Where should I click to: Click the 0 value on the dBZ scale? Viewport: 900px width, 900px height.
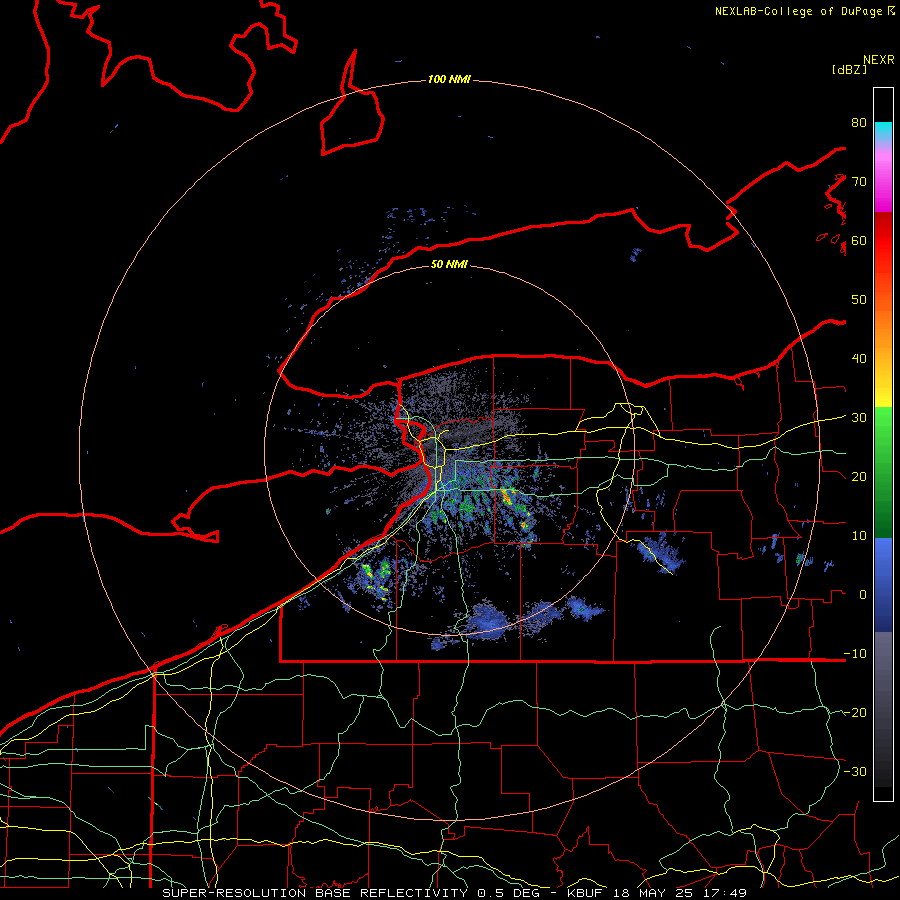click(x=863, y=595)
